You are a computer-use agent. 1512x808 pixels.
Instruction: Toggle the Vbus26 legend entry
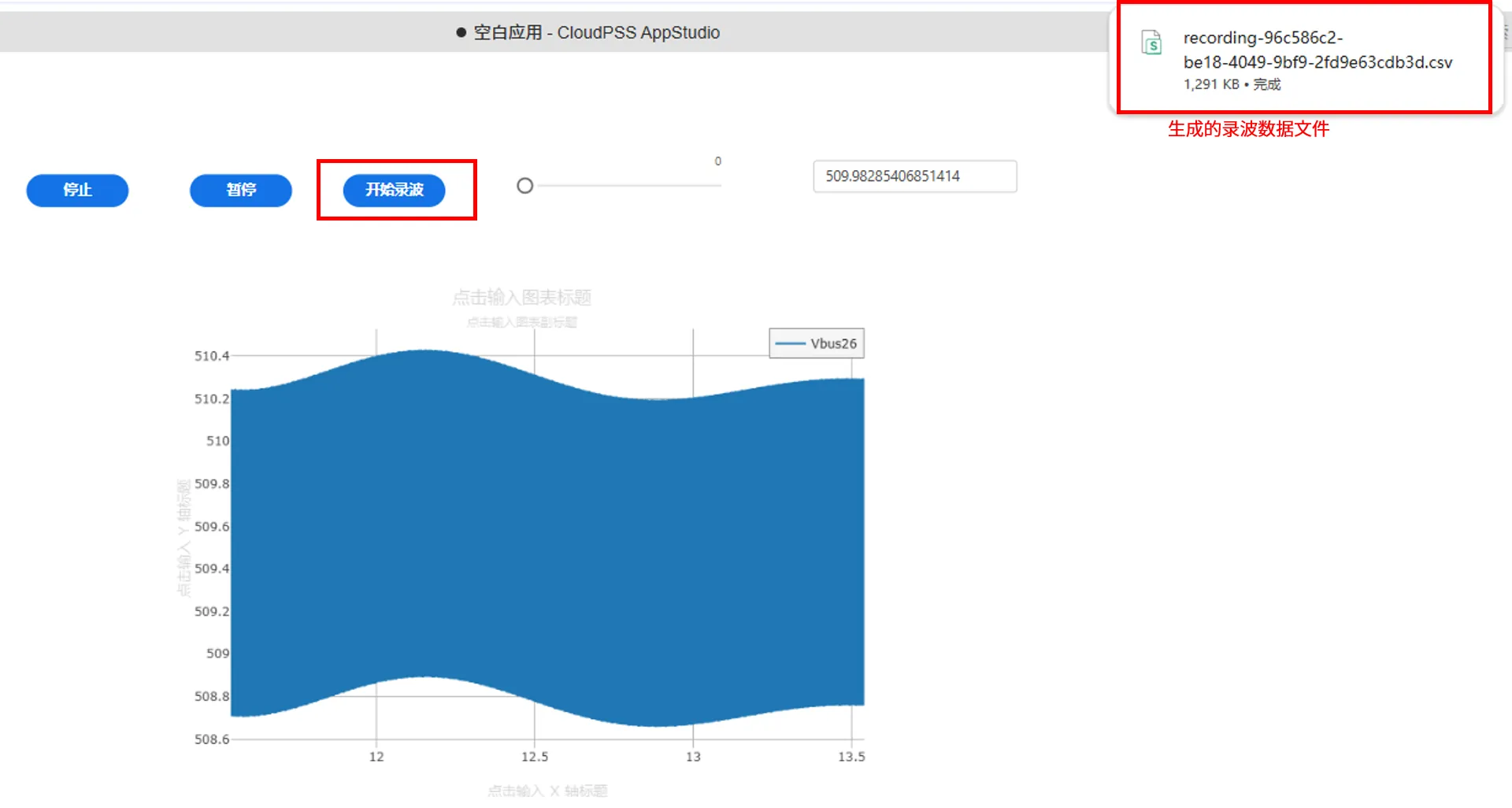817,343
